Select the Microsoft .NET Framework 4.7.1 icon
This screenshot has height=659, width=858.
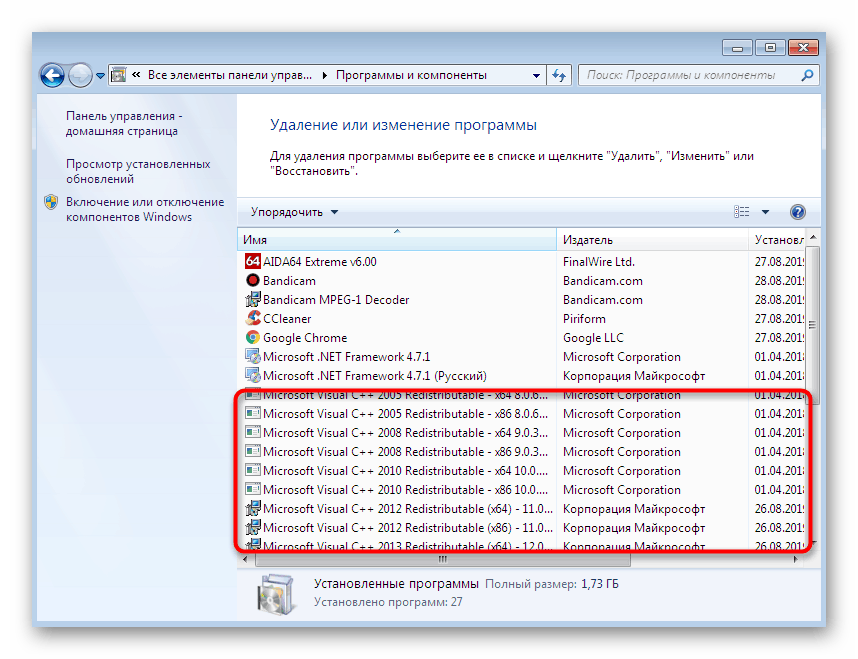click(x=252, y=356)
